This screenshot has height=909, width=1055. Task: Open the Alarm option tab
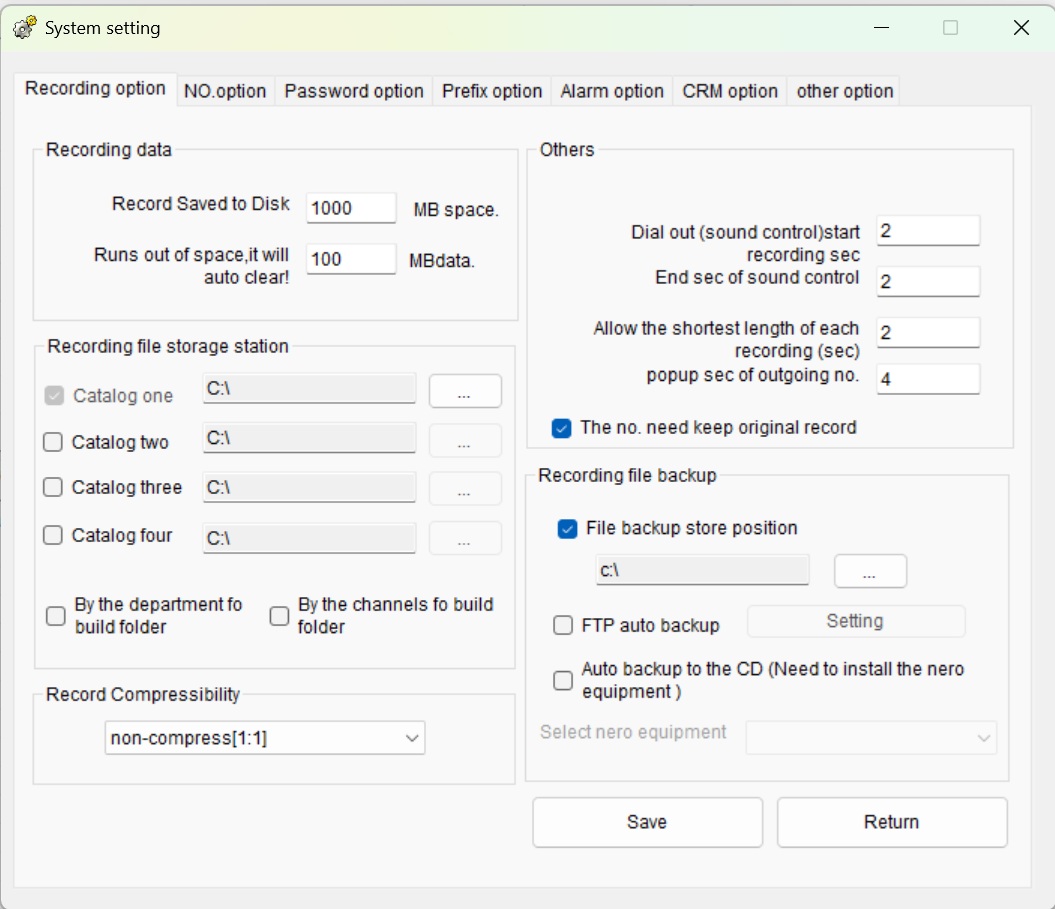[x=611, y=91]
